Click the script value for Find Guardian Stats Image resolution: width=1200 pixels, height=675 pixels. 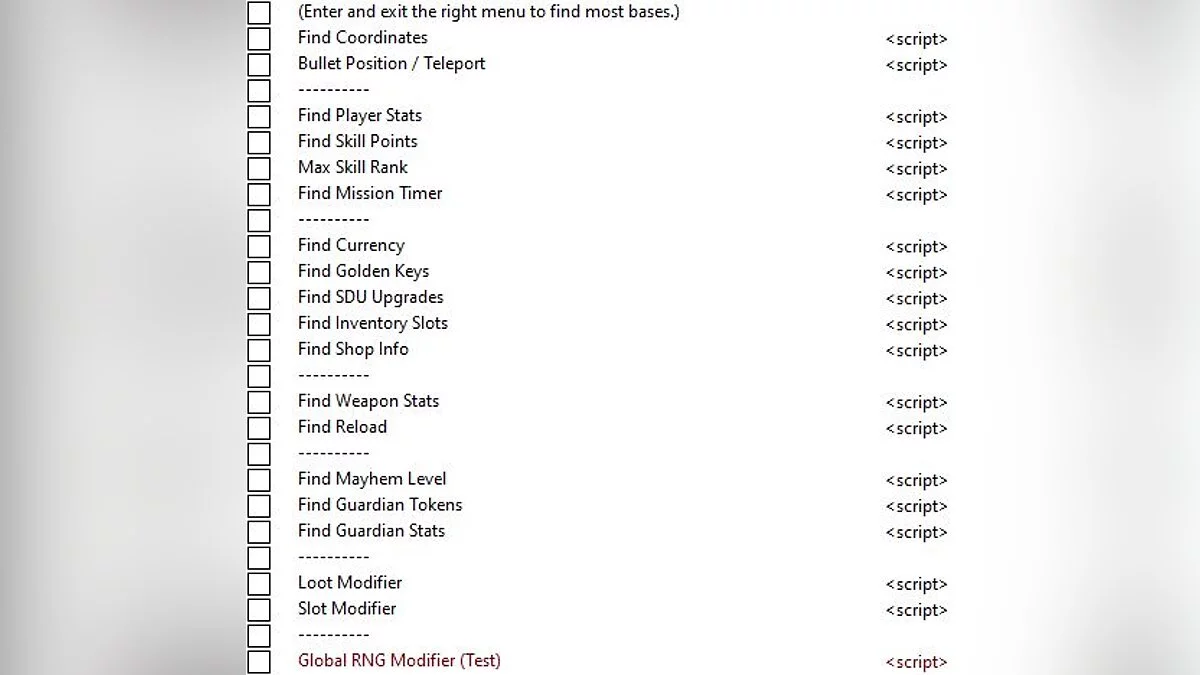click(916, 532)
